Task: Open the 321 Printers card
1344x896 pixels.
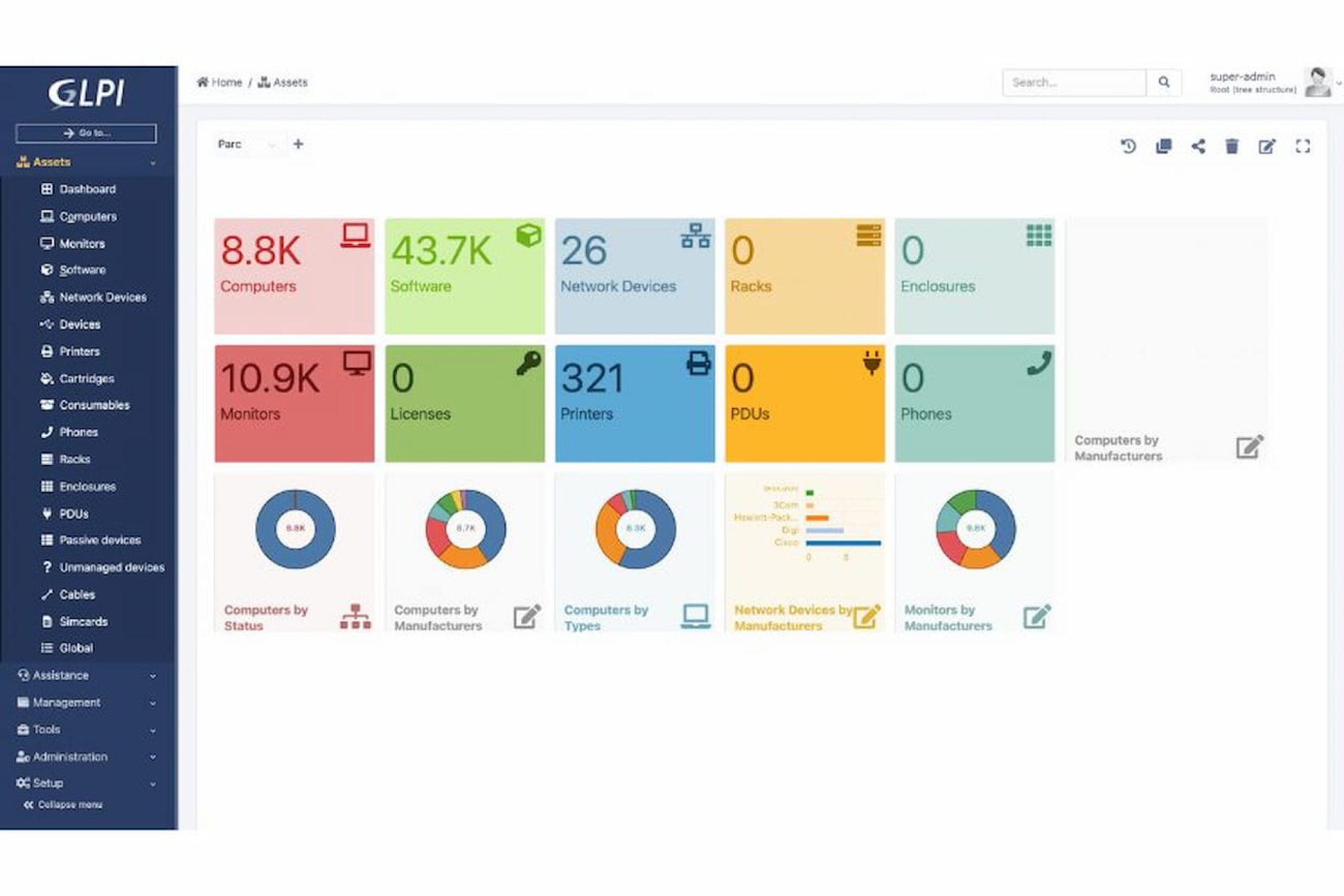Action: (635, 403)
